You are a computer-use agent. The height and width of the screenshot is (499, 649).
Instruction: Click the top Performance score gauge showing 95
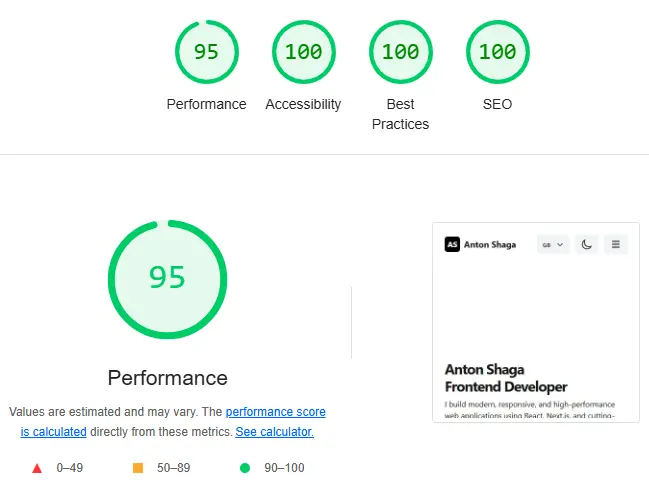(x=206, y=52)
